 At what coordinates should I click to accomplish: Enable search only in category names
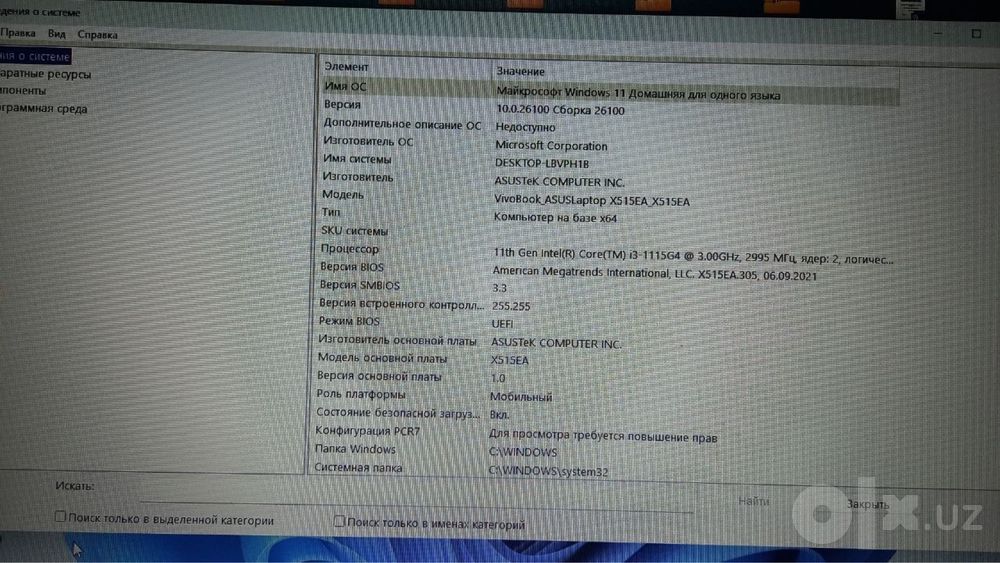[339, 522]
